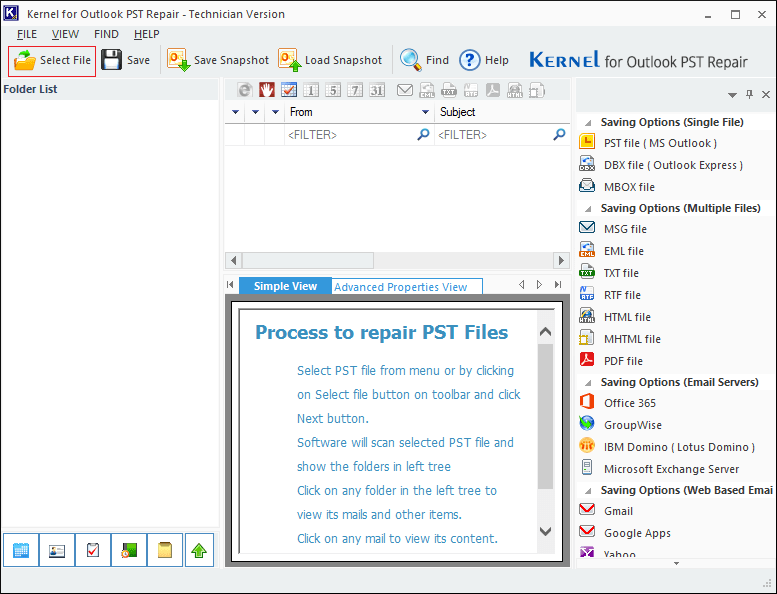Open the VIEW menu
The width and height of the screenshot is (777, 594).
tap(65, 34)
